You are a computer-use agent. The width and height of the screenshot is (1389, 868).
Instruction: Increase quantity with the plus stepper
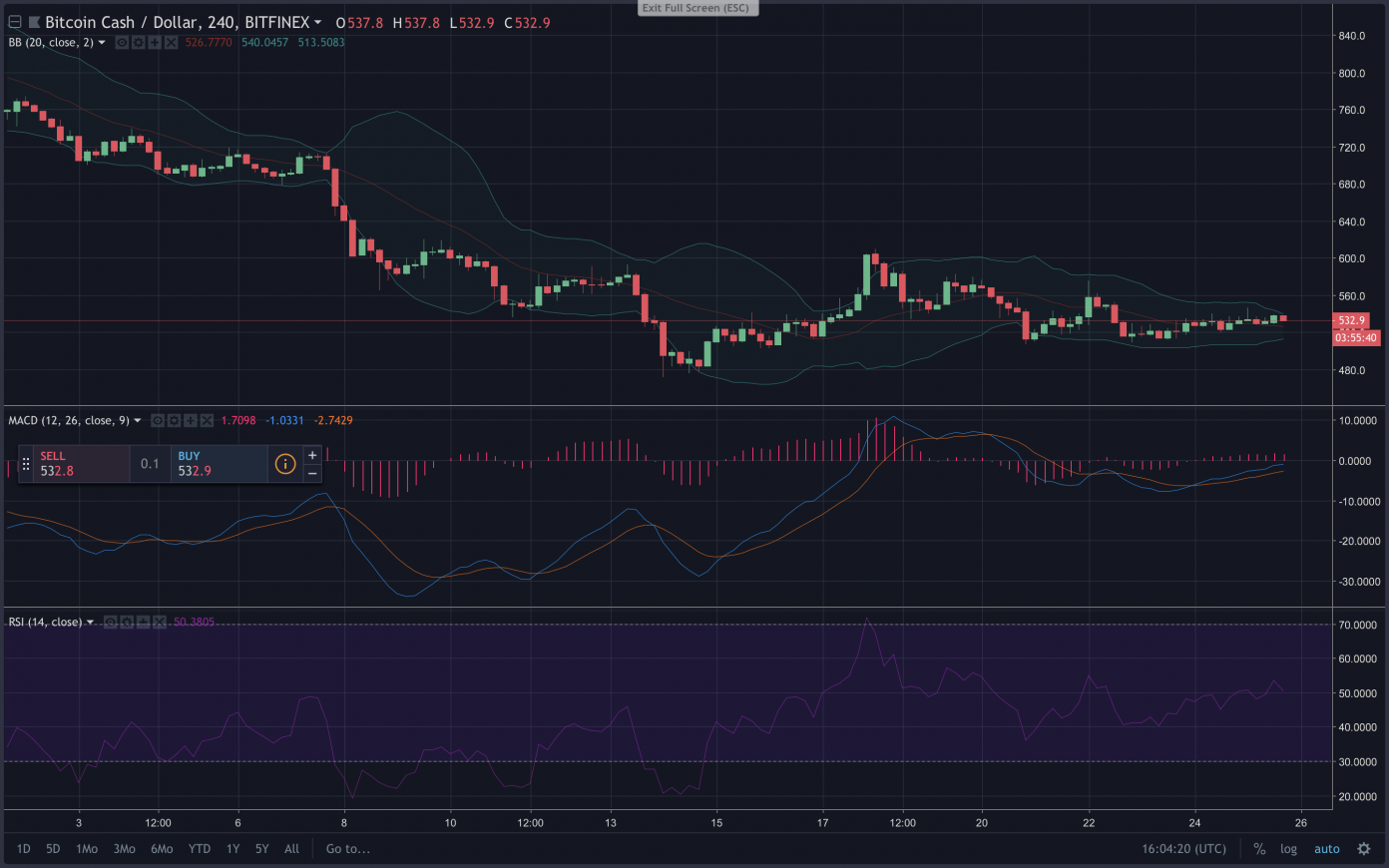(x=312, y=455)
